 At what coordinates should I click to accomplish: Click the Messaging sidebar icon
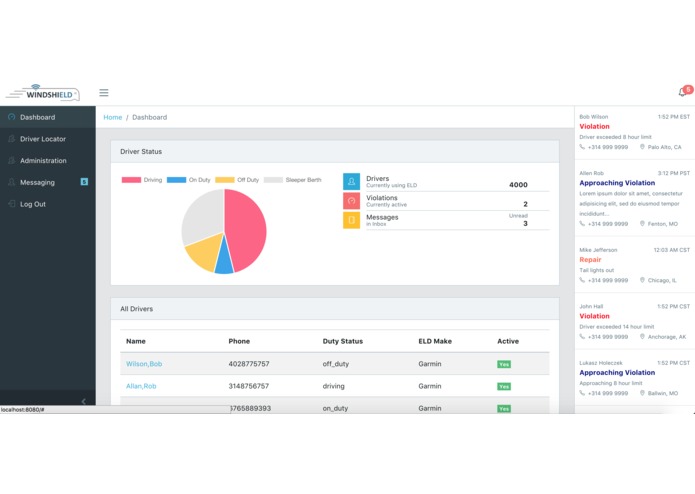12,182
